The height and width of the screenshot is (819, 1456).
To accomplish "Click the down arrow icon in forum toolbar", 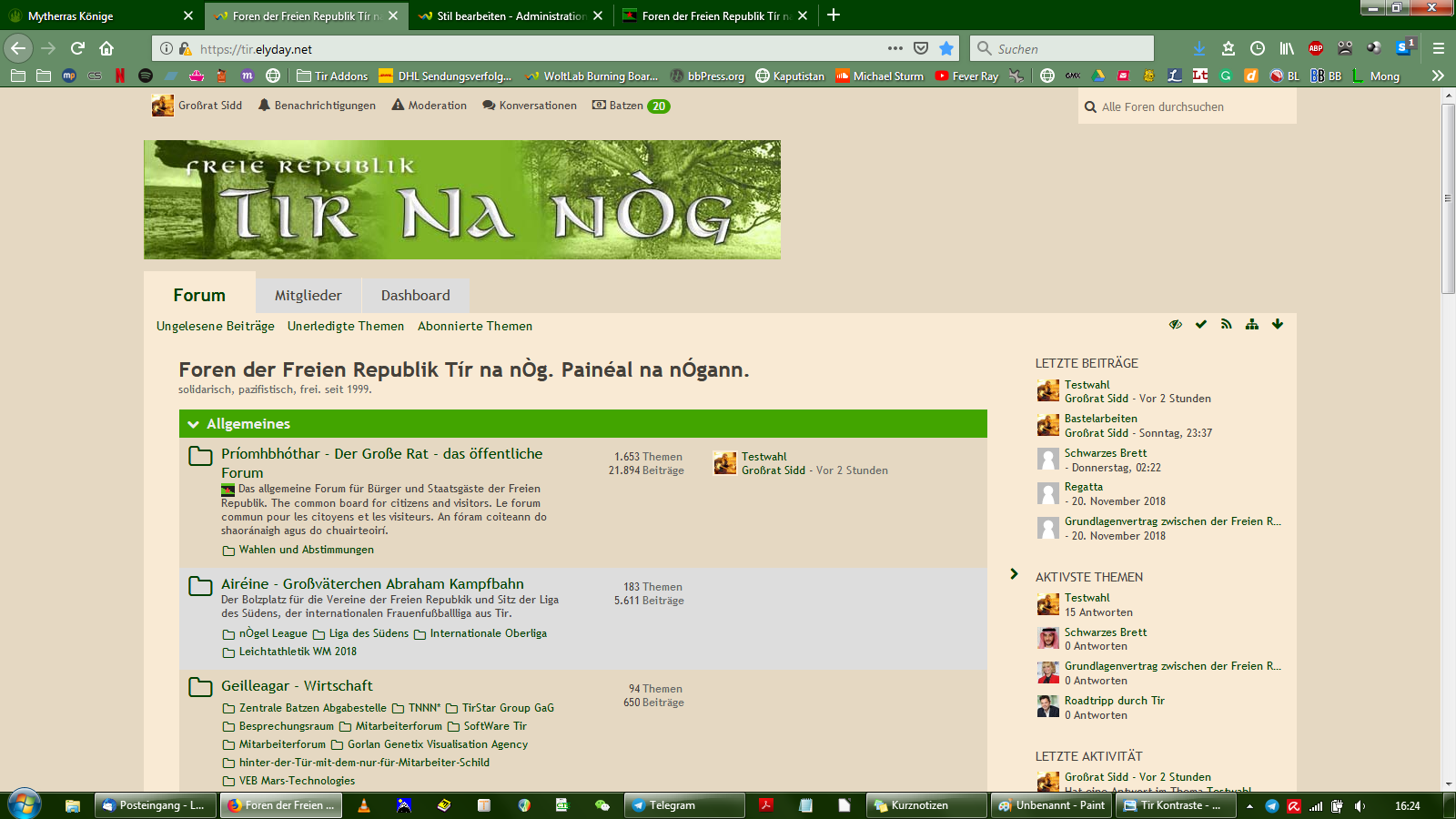I will click(1278, 325).
